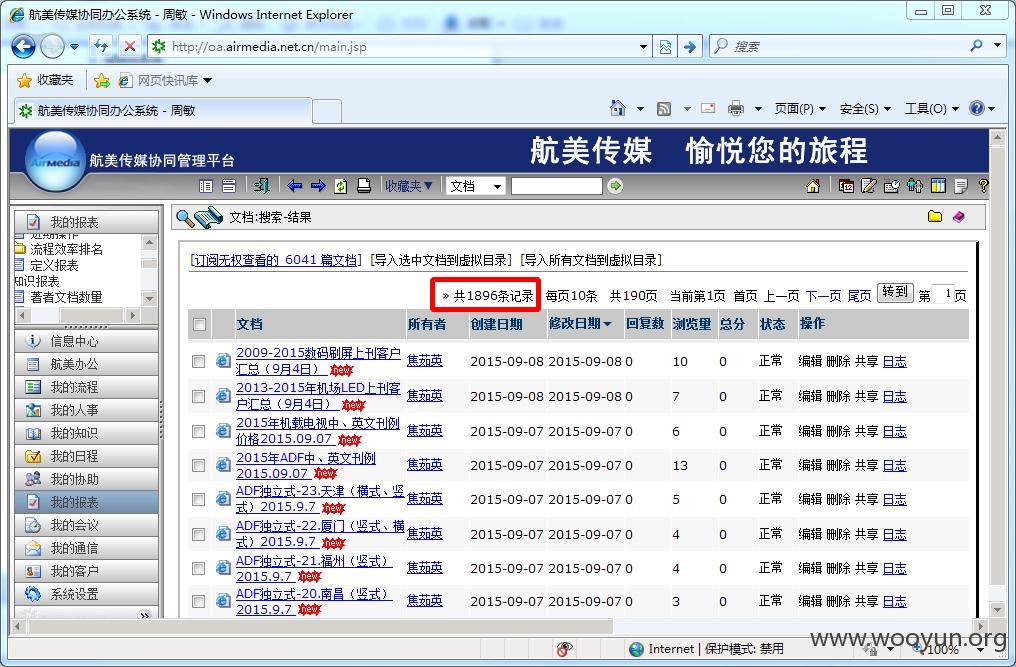Open the 我的流程 sidebar menu
The height and width of the screenshot is (667, 1016).
click(x=86, y=387)
